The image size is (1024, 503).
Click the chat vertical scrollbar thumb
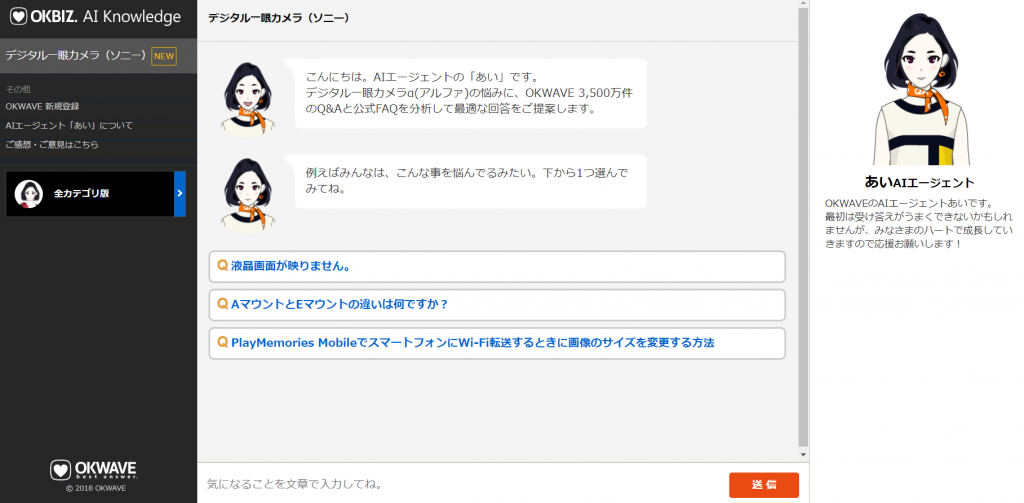803,225
